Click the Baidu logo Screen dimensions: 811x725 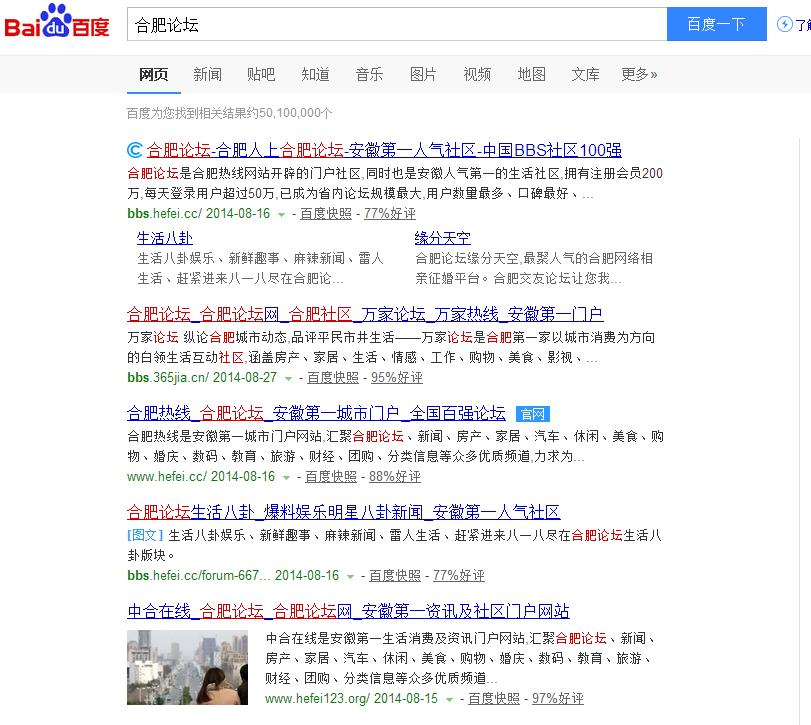57,22
